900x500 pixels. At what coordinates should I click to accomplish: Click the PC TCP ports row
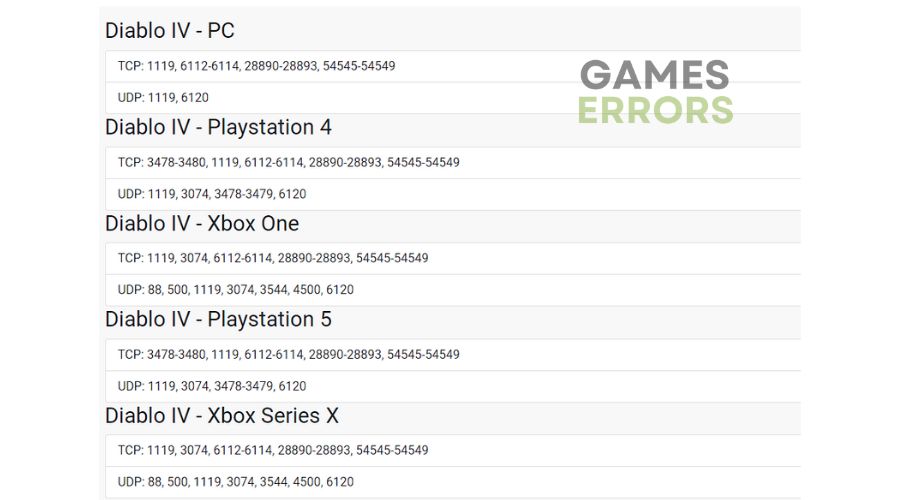pyautogui.click(x=453, y=66)
